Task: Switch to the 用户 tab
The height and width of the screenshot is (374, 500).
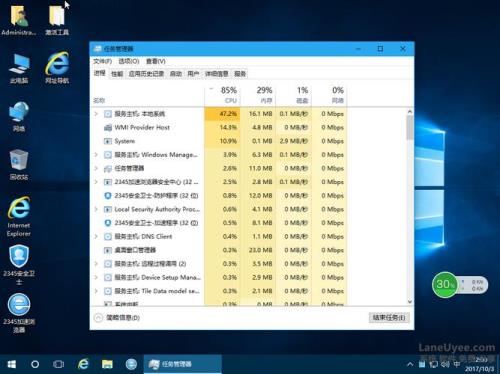Action: [193, 74]
